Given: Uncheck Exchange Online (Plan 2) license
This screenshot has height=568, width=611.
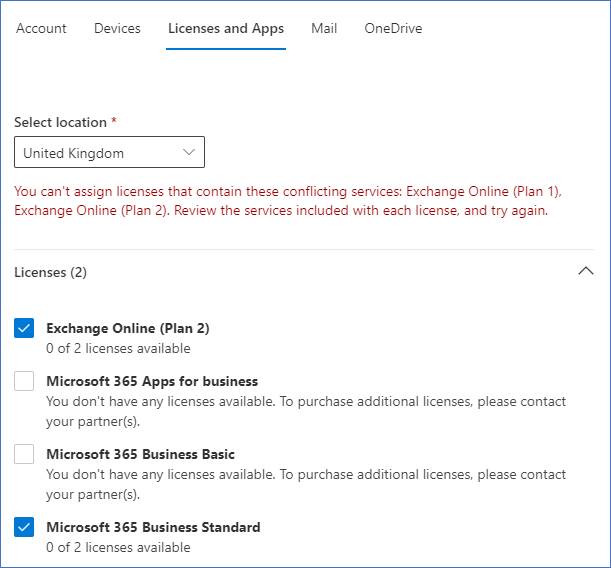Looking at the screenshot, I should click(24, 328).
